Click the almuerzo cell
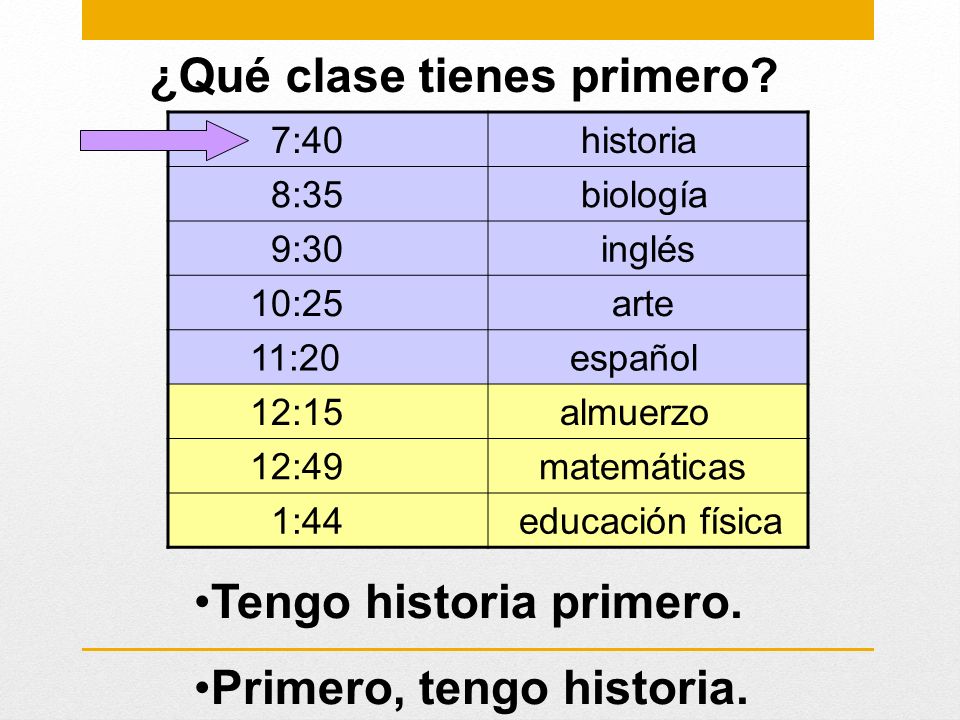Image resolution: width=960 pixels, height=720 pixels. pyautogui.click(x=648, y=411)
